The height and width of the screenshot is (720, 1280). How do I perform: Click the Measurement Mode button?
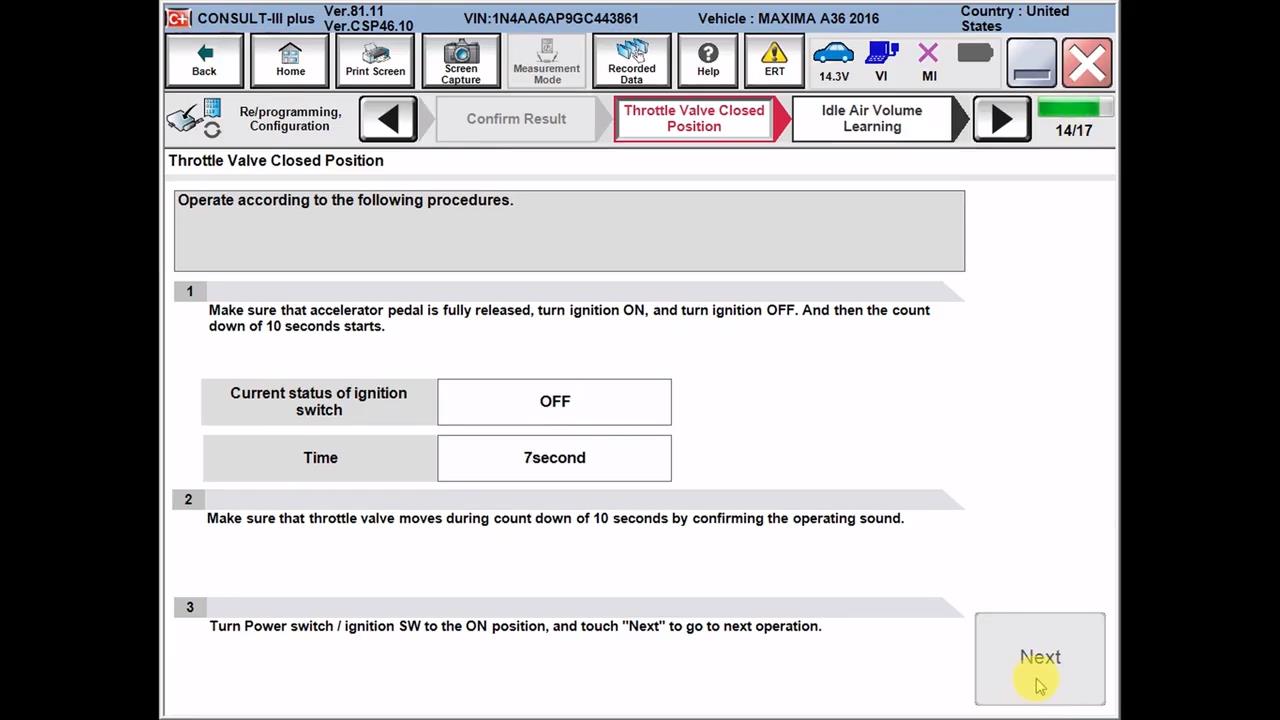(x=546, y=61)
